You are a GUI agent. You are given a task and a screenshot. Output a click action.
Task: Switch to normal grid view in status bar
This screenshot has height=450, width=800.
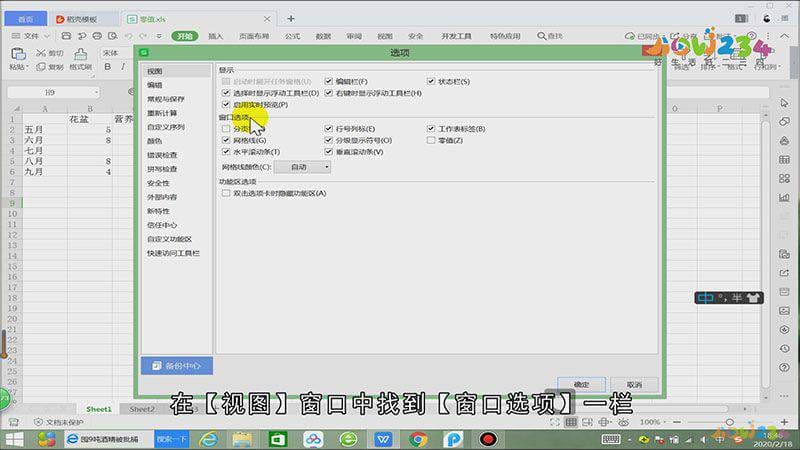[x=571, y=422]
